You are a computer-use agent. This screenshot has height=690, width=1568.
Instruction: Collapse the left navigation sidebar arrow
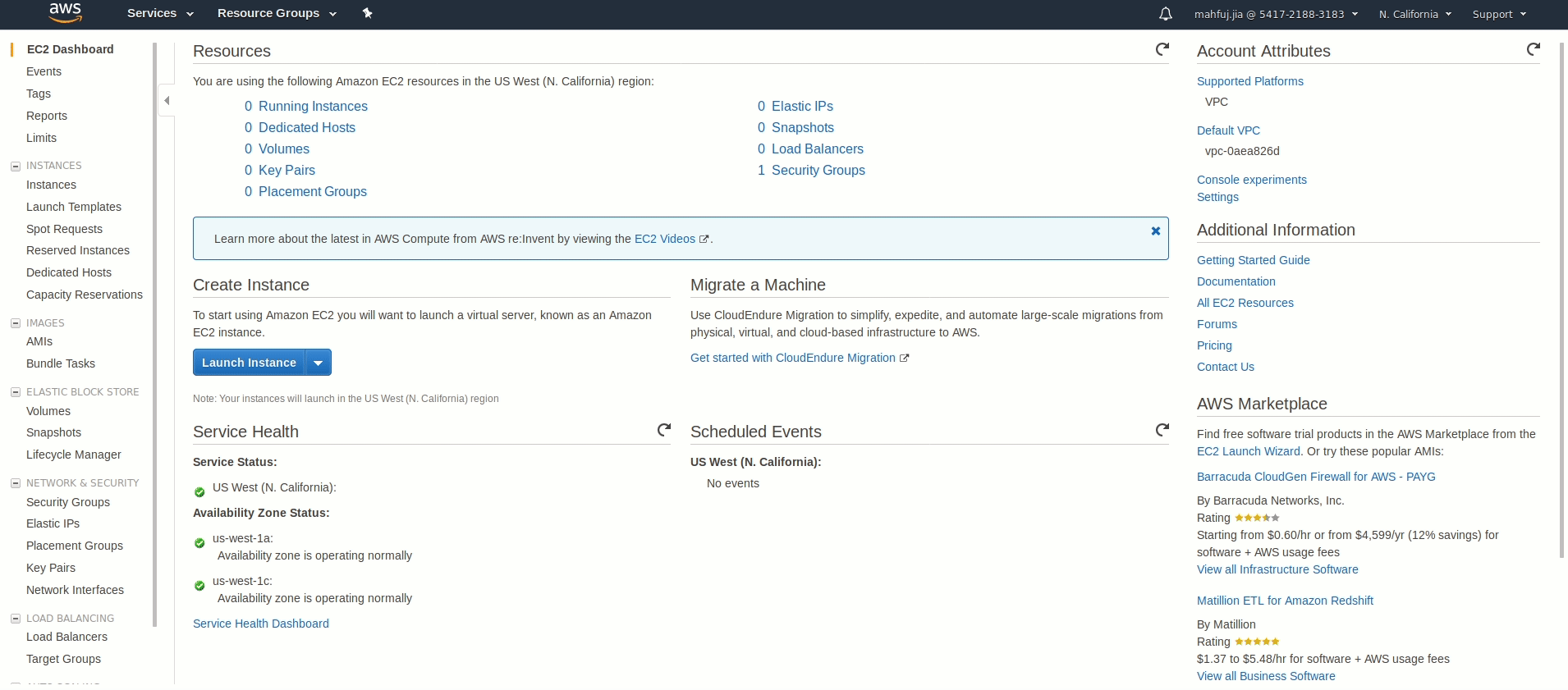(x=167, y=100)
